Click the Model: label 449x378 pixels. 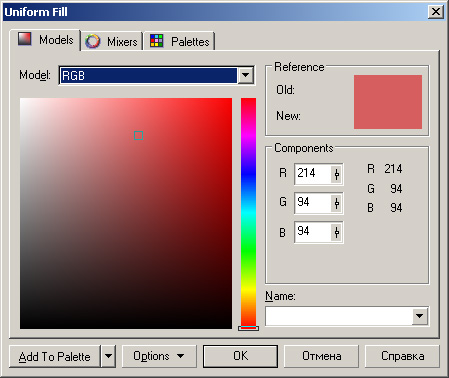(35, 75)
